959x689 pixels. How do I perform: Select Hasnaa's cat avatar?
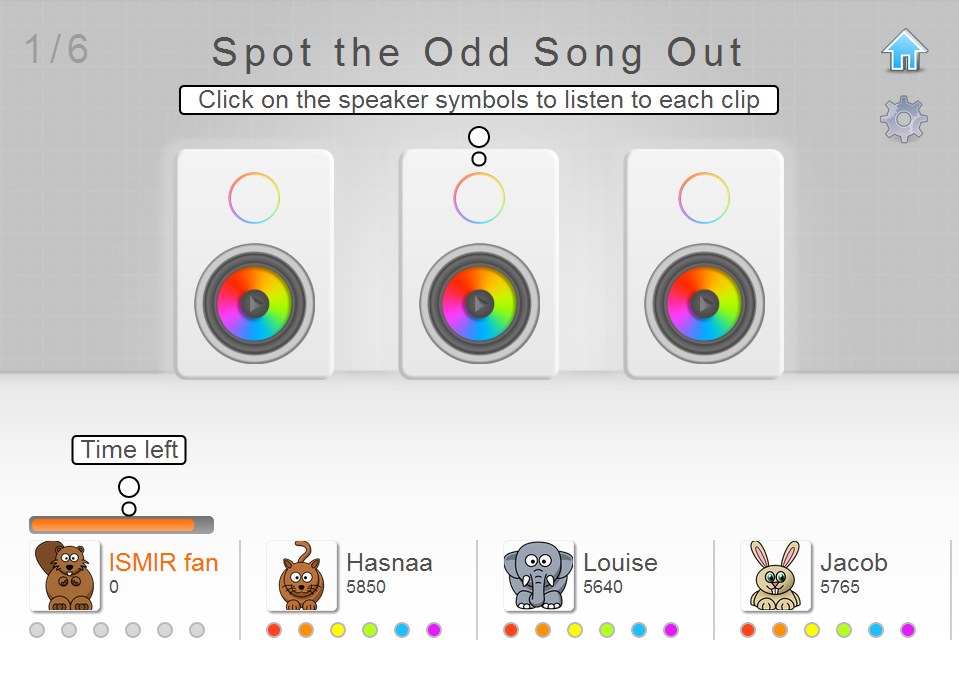coord(302,576)
